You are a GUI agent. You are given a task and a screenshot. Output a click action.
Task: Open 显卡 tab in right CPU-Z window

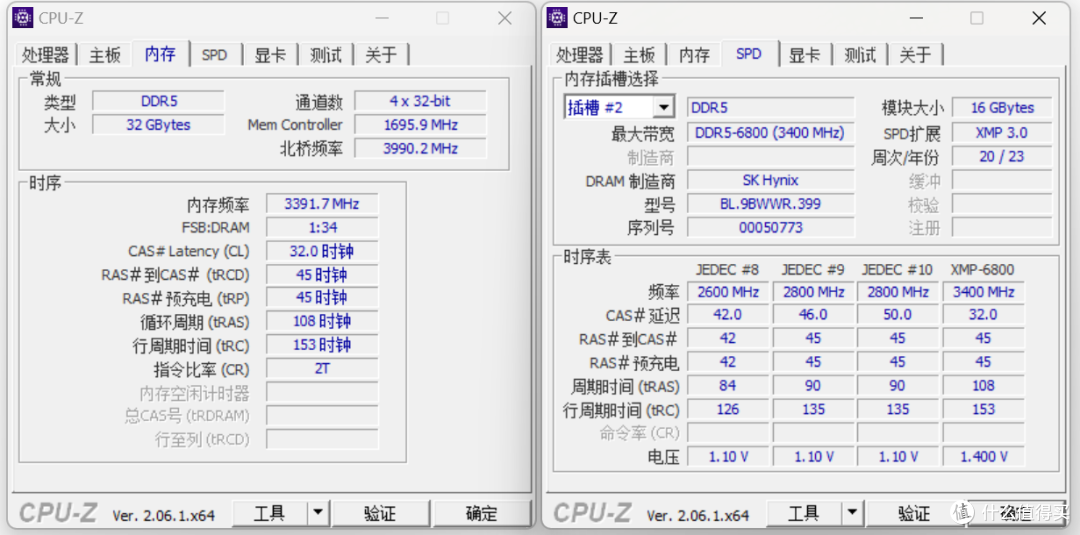click(x=805, y=55)
